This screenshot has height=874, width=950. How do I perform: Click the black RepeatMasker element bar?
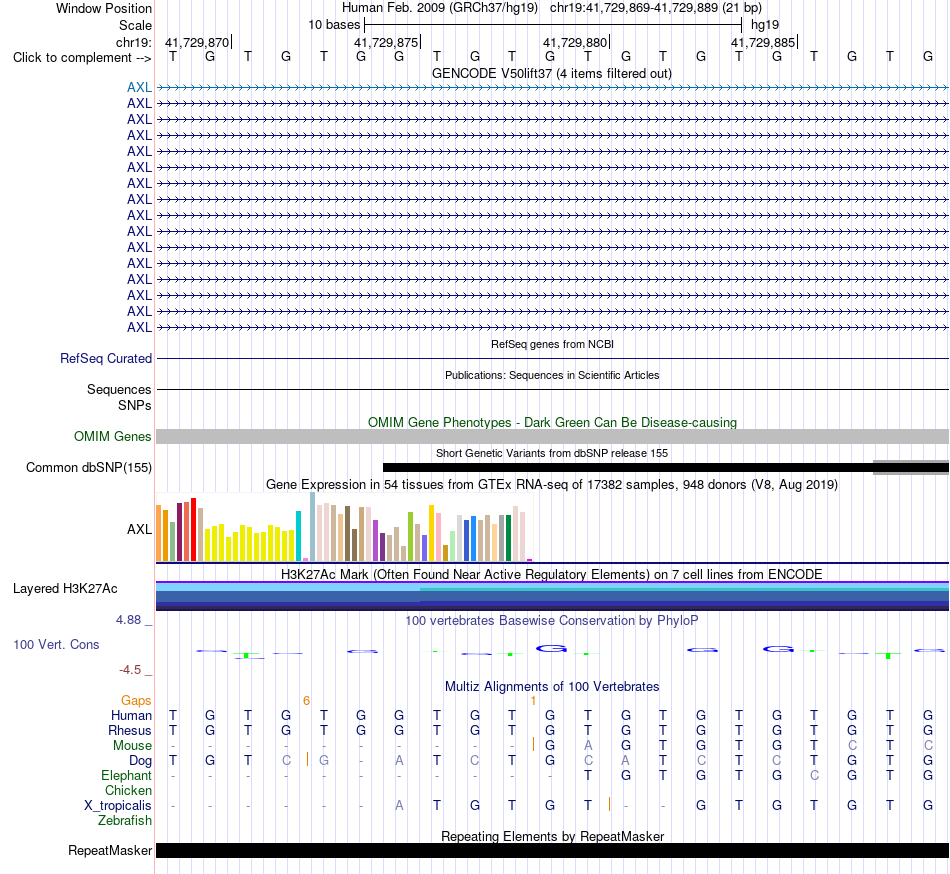[552, 850]
